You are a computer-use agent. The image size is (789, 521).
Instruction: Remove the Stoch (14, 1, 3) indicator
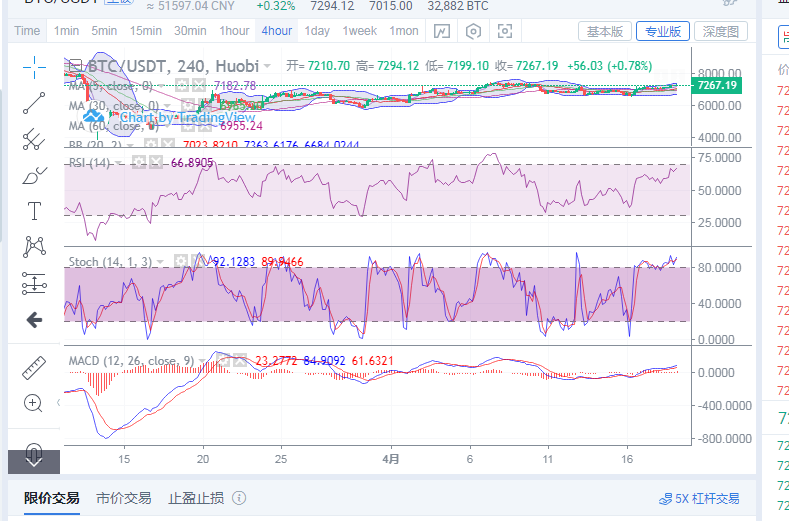tap(198, 261)
